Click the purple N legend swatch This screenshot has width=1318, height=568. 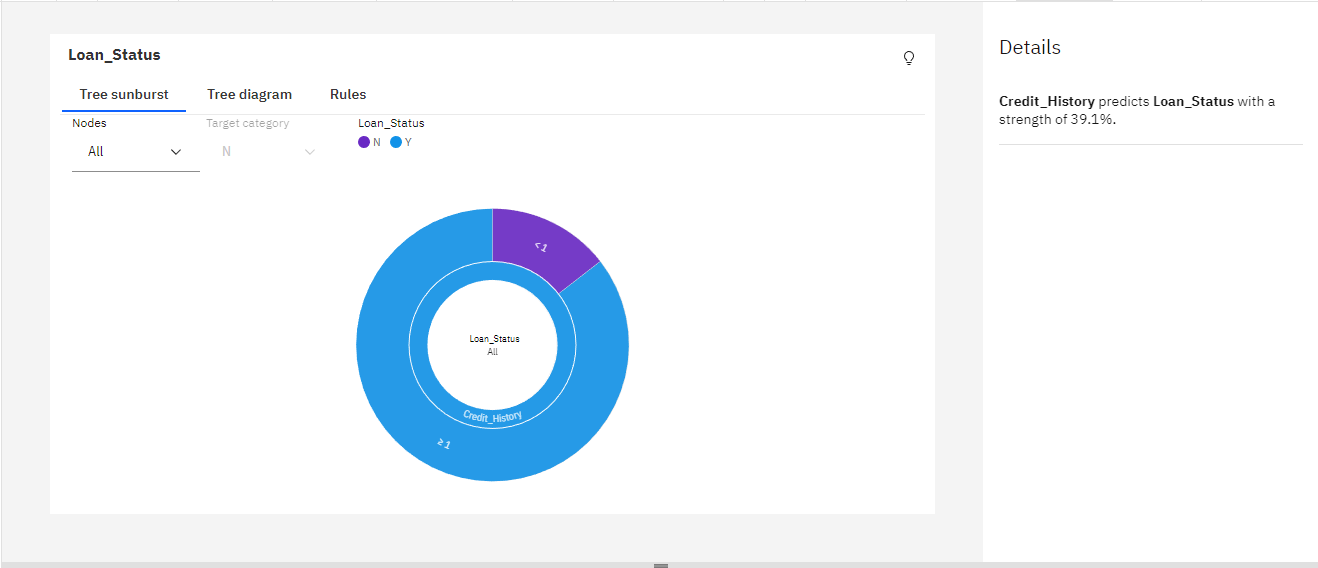364,143
